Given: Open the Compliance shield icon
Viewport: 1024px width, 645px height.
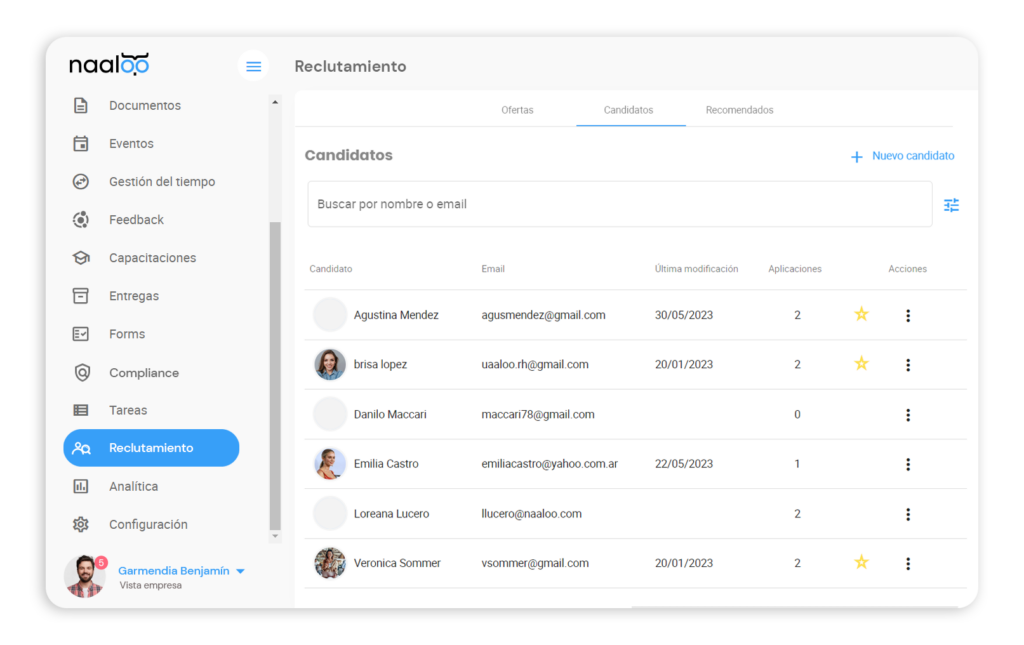Looking at the screenshot, I should [82, 373].
